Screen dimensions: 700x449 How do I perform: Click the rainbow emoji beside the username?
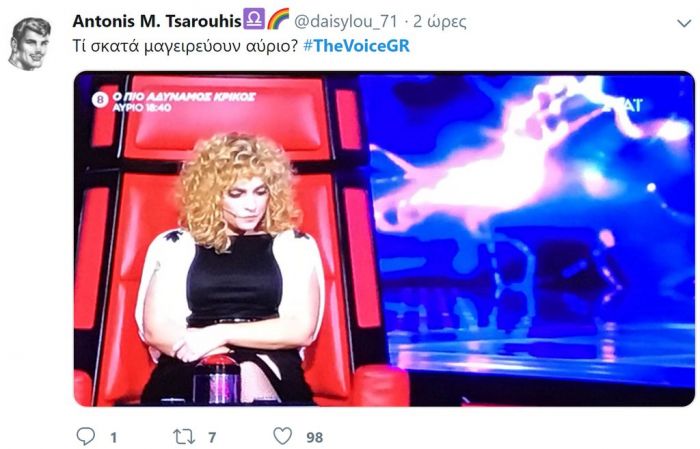pyautogui.click(x=278, y=20)
